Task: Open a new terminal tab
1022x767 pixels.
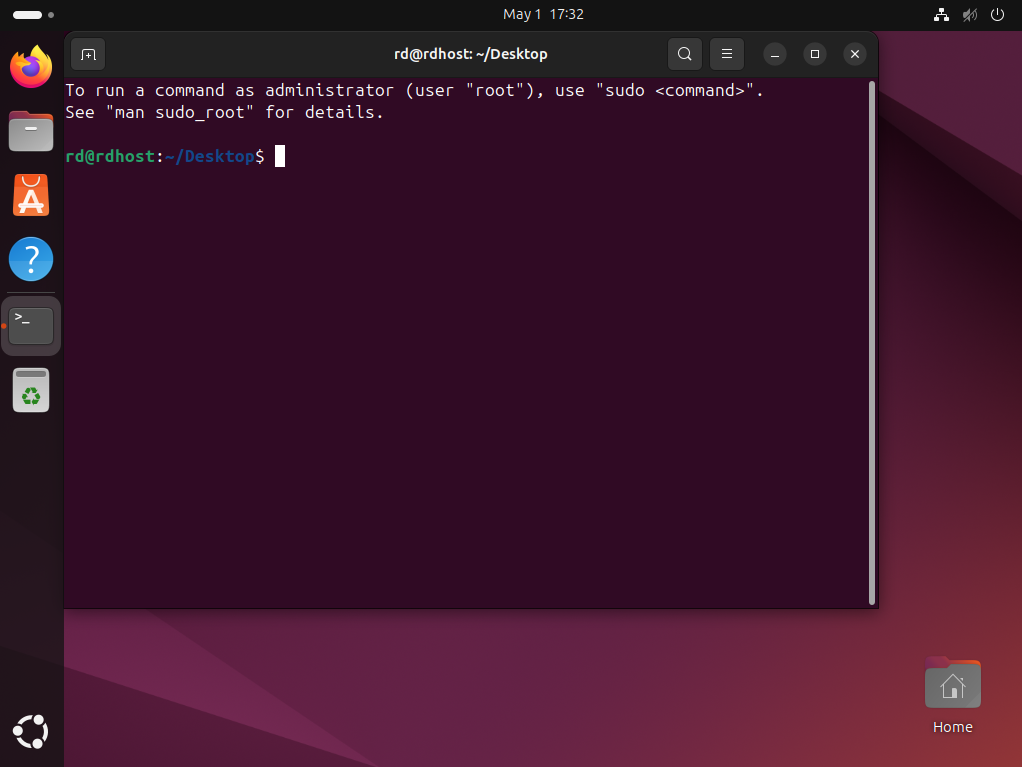Action: click(88, 54)
